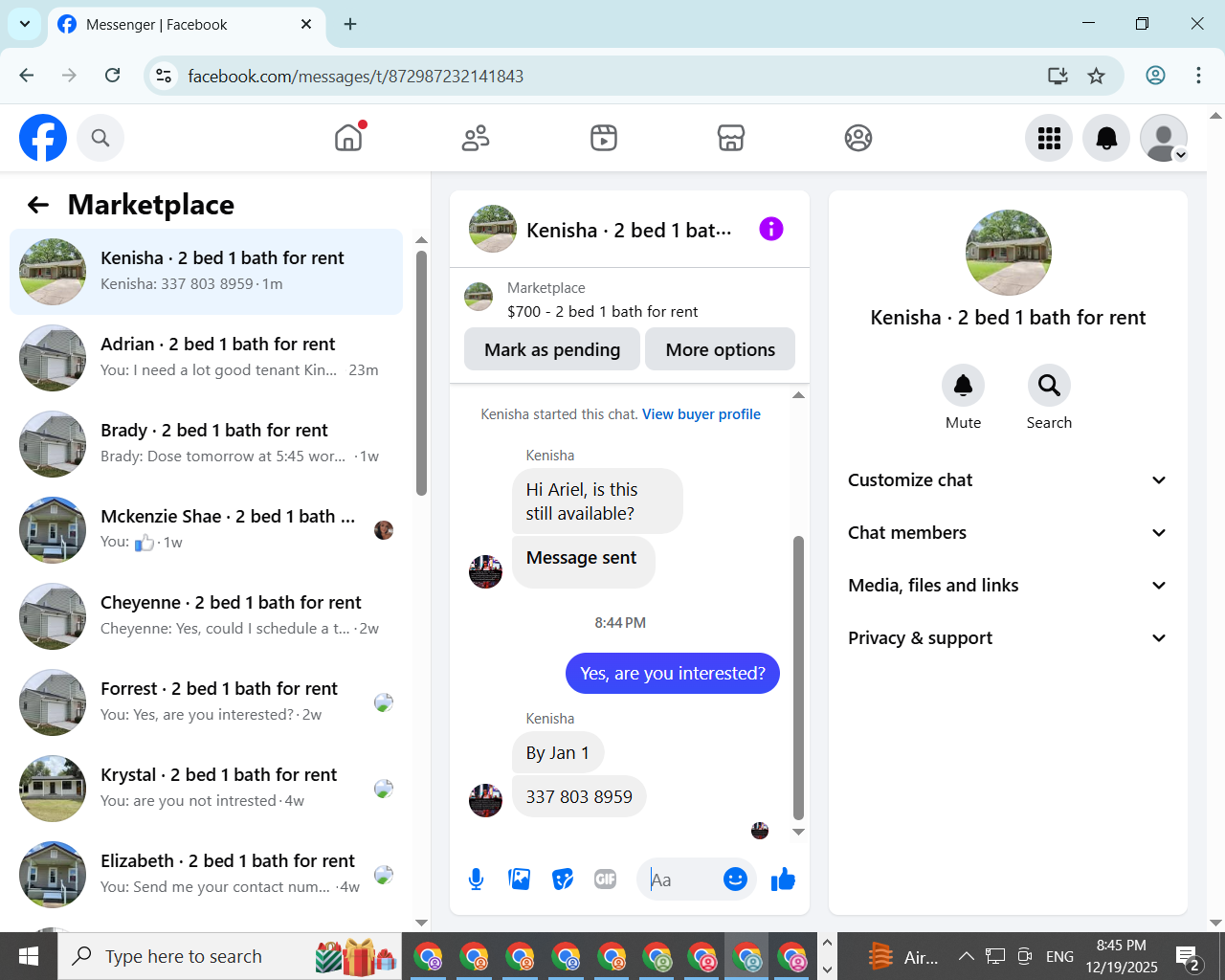The height and width of the screenshot is (980, 1225).
Task: Mute the conversation with bell icon
Action: coord(963,386)
